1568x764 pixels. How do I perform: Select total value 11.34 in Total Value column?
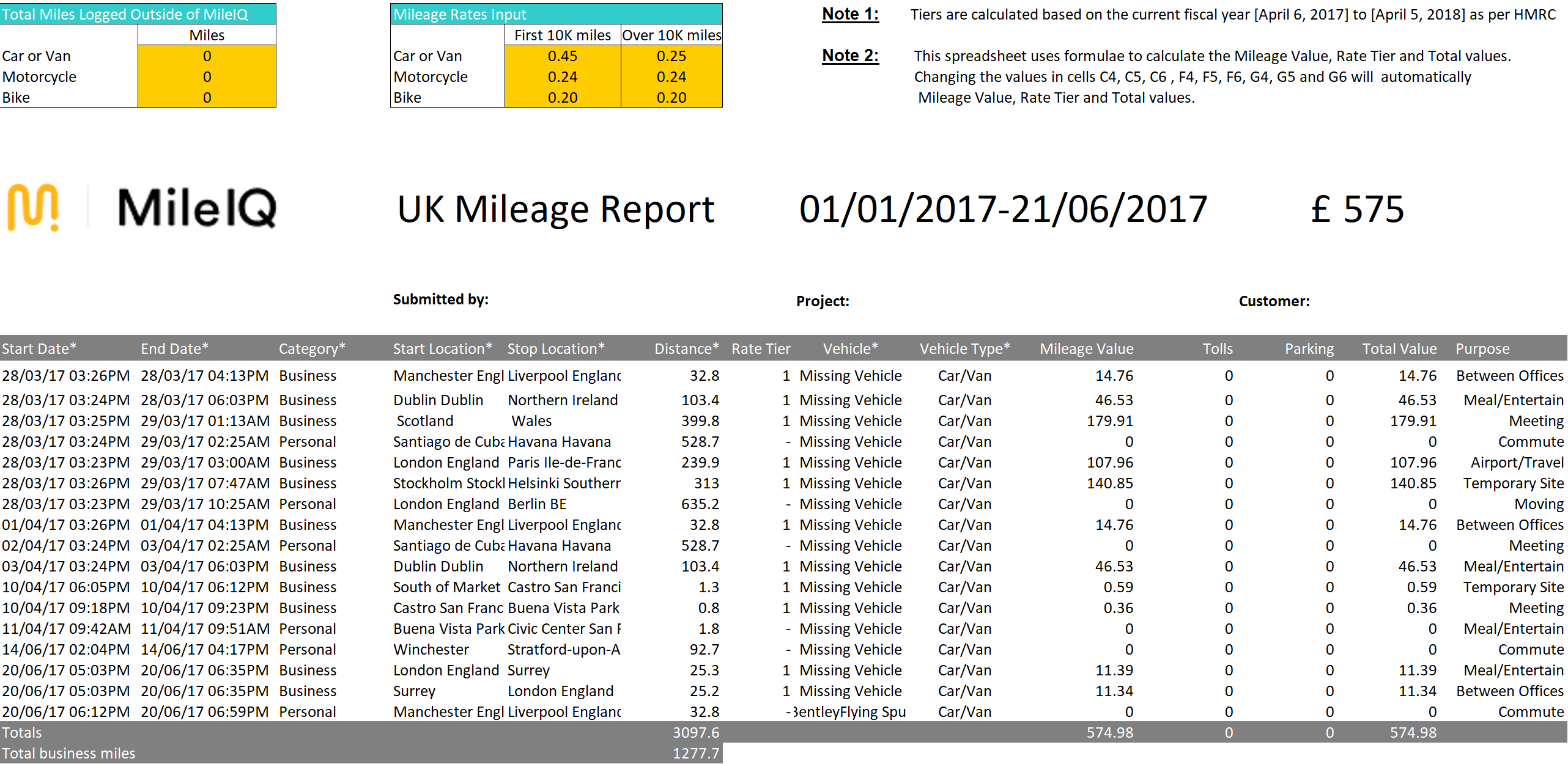pyautogui.click(x=1418, y=691)
